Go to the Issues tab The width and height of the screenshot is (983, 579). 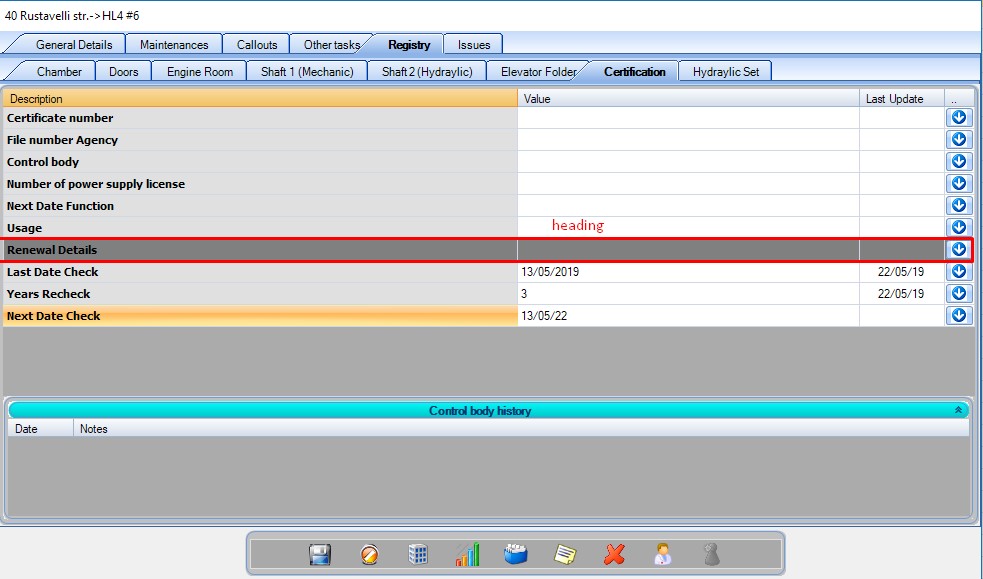point(474,45)
